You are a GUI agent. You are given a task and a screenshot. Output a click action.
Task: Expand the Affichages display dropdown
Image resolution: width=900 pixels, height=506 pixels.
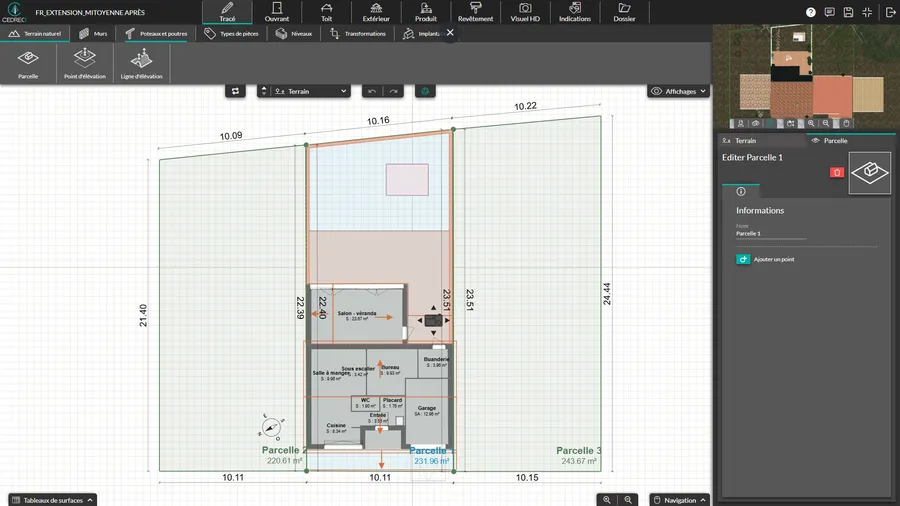tap(679, 91)
